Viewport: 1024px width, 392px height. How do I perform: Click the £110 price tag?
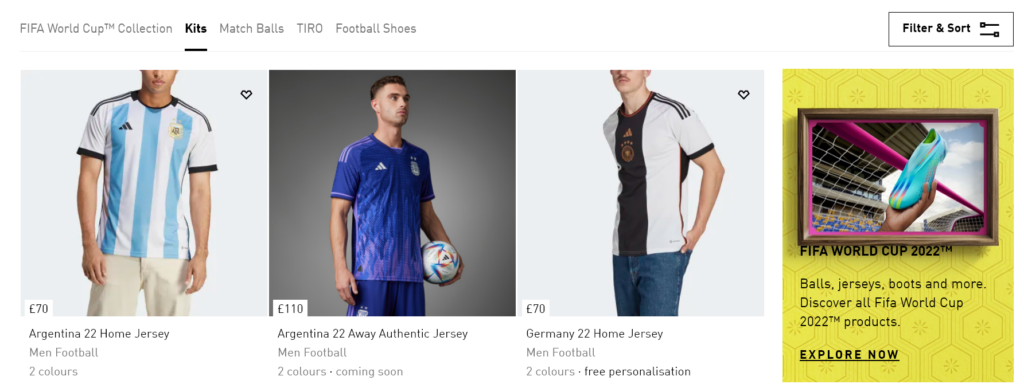pyautogui.click(x=291, y=308)
